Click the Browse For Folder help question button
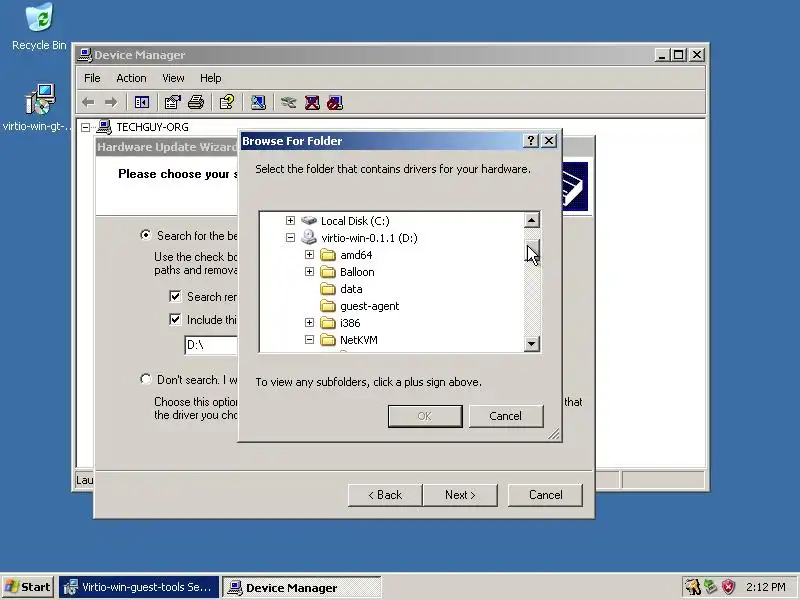This screenshot has height=600, width=800. tap(531, 141)
